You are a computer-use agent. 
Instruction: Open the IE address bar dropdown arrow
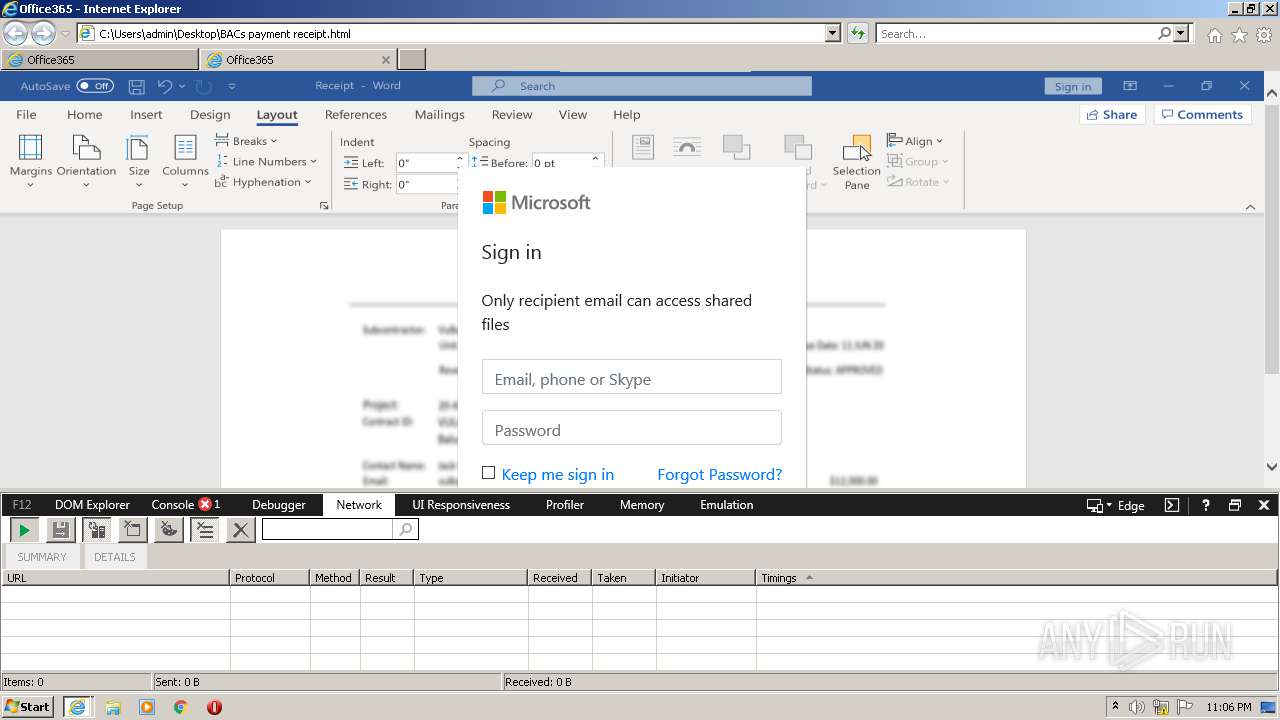tap(833, 33)
